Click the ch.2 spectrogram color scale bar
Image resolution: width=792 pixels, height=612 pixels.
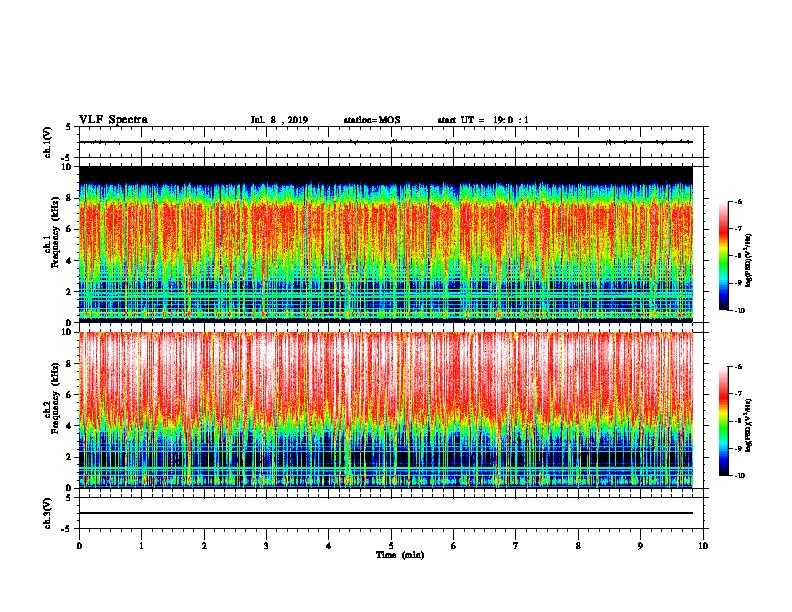[724, 421]
